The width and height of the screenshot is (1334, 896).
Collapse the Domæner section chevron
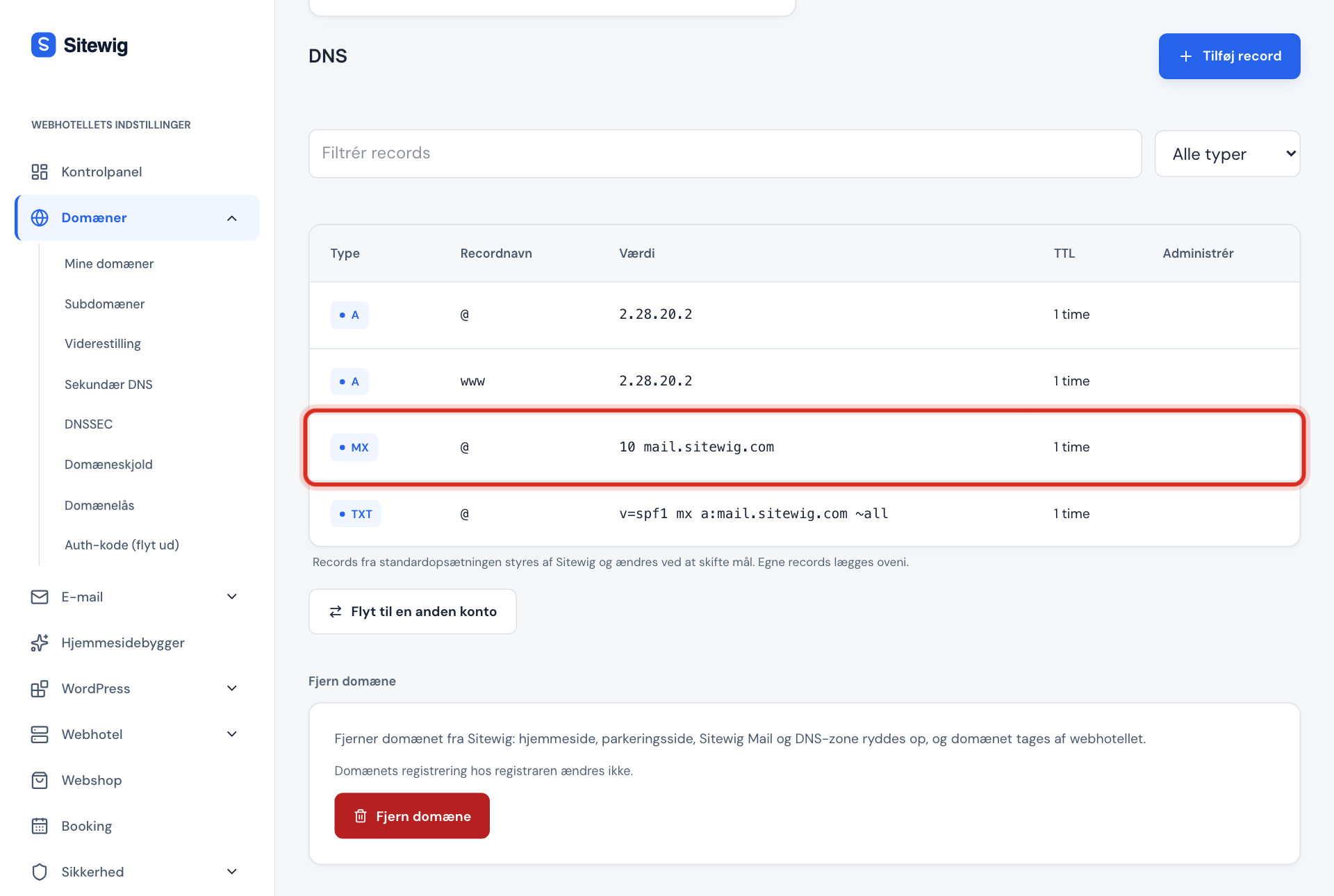(x=232, y=218)
